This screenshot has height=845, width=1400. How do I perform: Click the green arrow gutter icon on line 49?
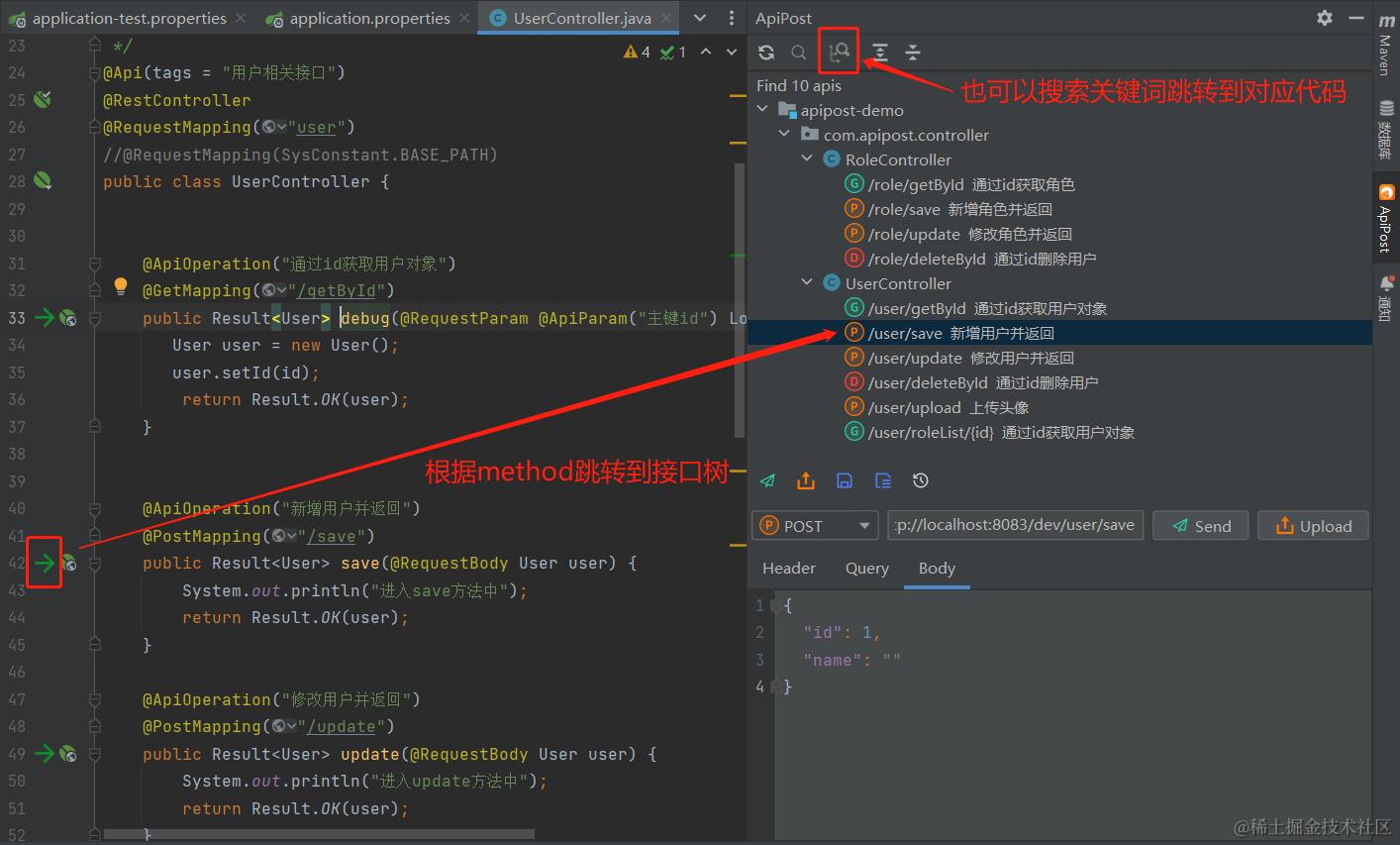click(x=45, y=754)
